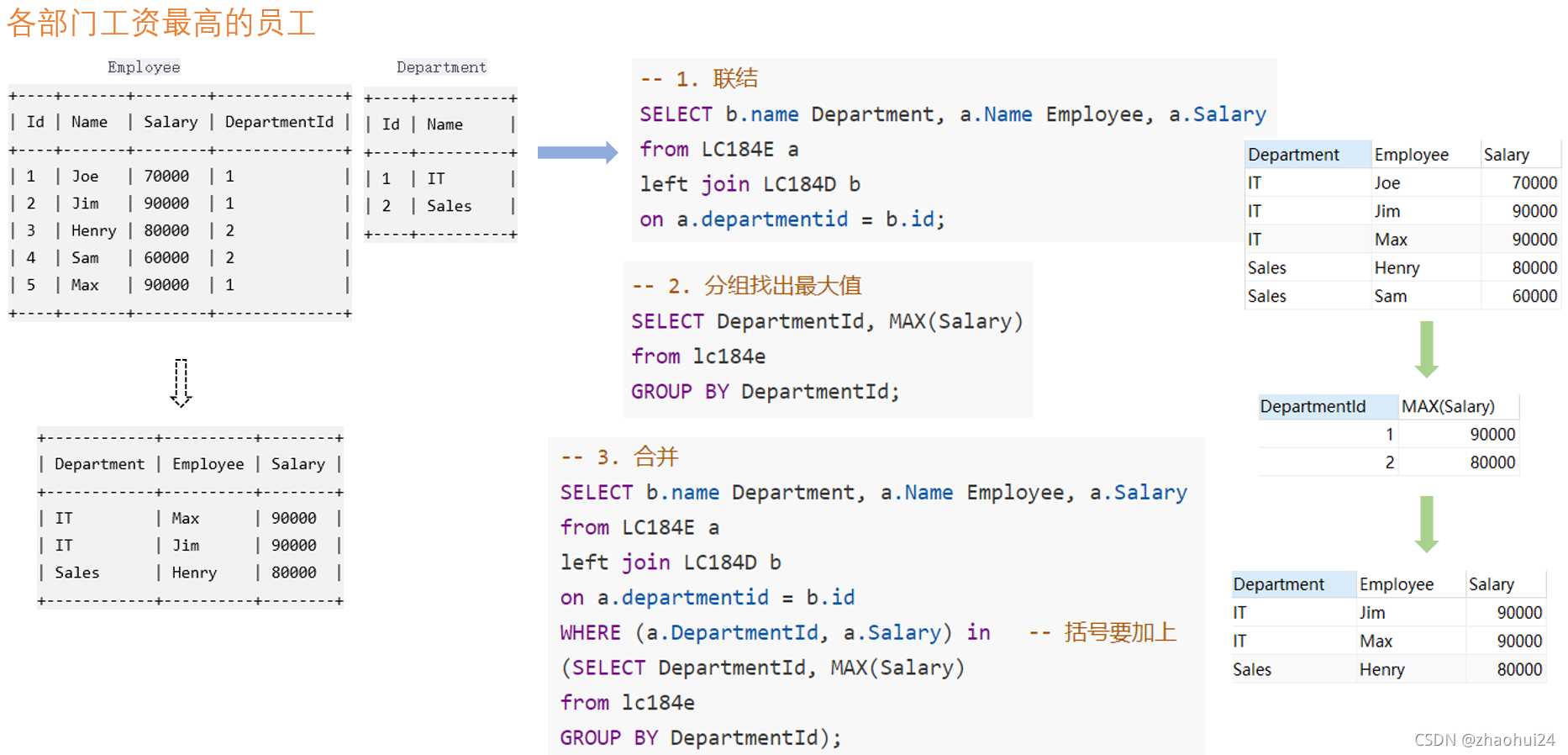Click 'left join LC184D b' in query 1
Screen dimensions: 1568x755
(x=750, y=184)
